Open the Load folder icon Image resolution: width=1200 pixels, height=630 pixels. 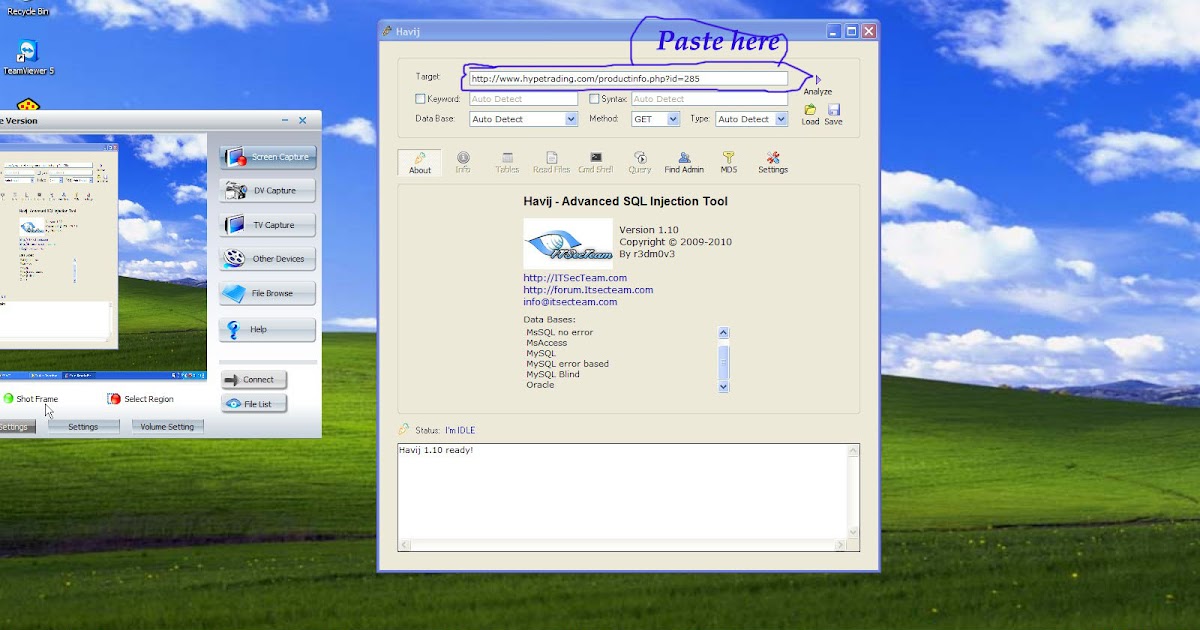point(810,110)
